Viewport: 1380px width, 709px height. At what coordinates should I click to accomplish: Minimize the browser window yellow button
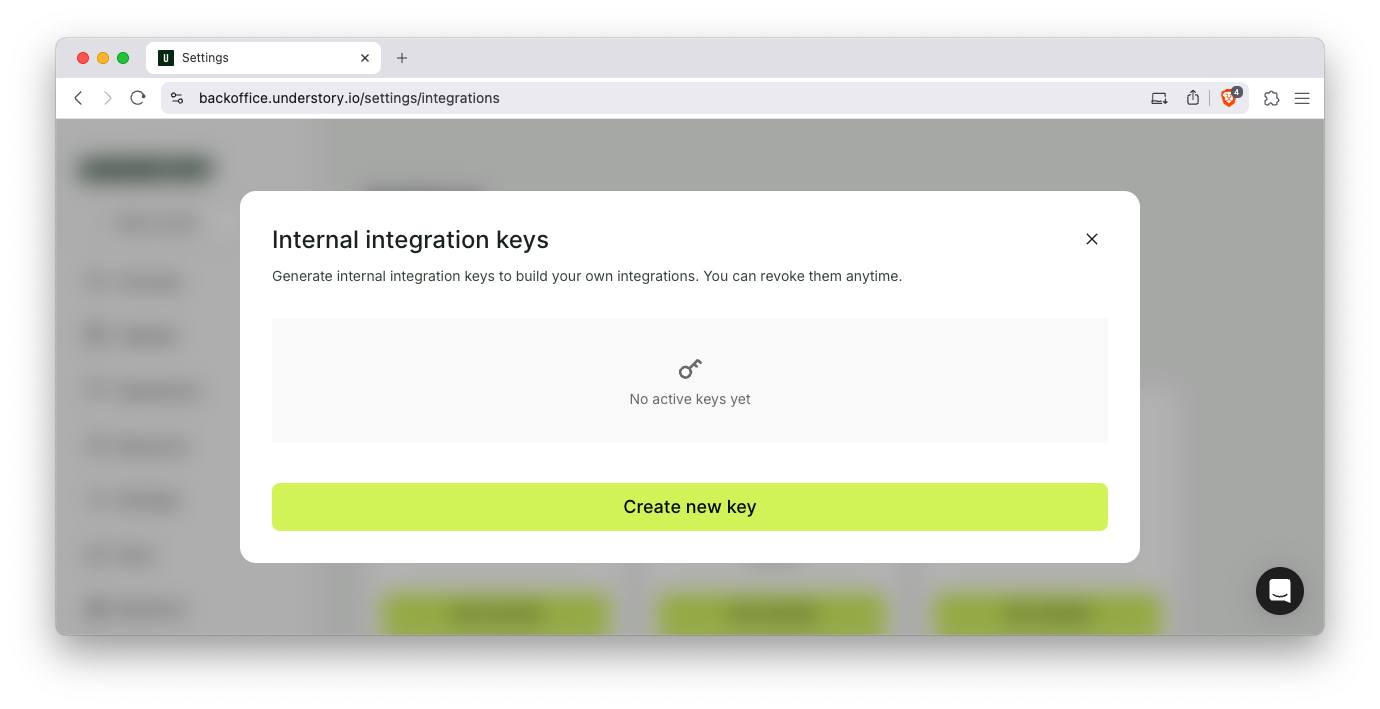point(103,58)
